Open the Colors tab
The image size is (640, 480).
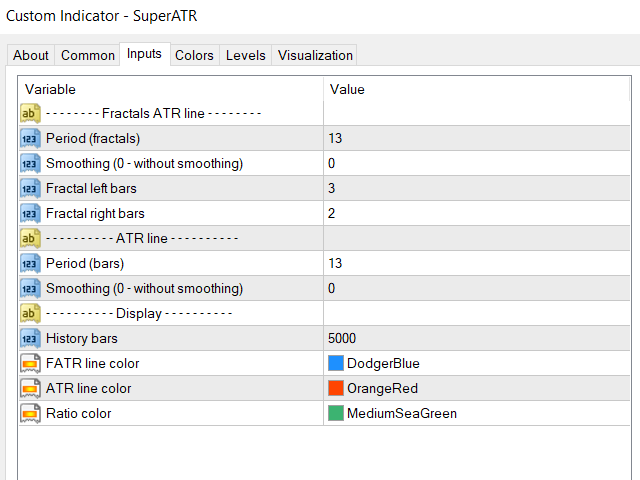(x=194, y=55)
